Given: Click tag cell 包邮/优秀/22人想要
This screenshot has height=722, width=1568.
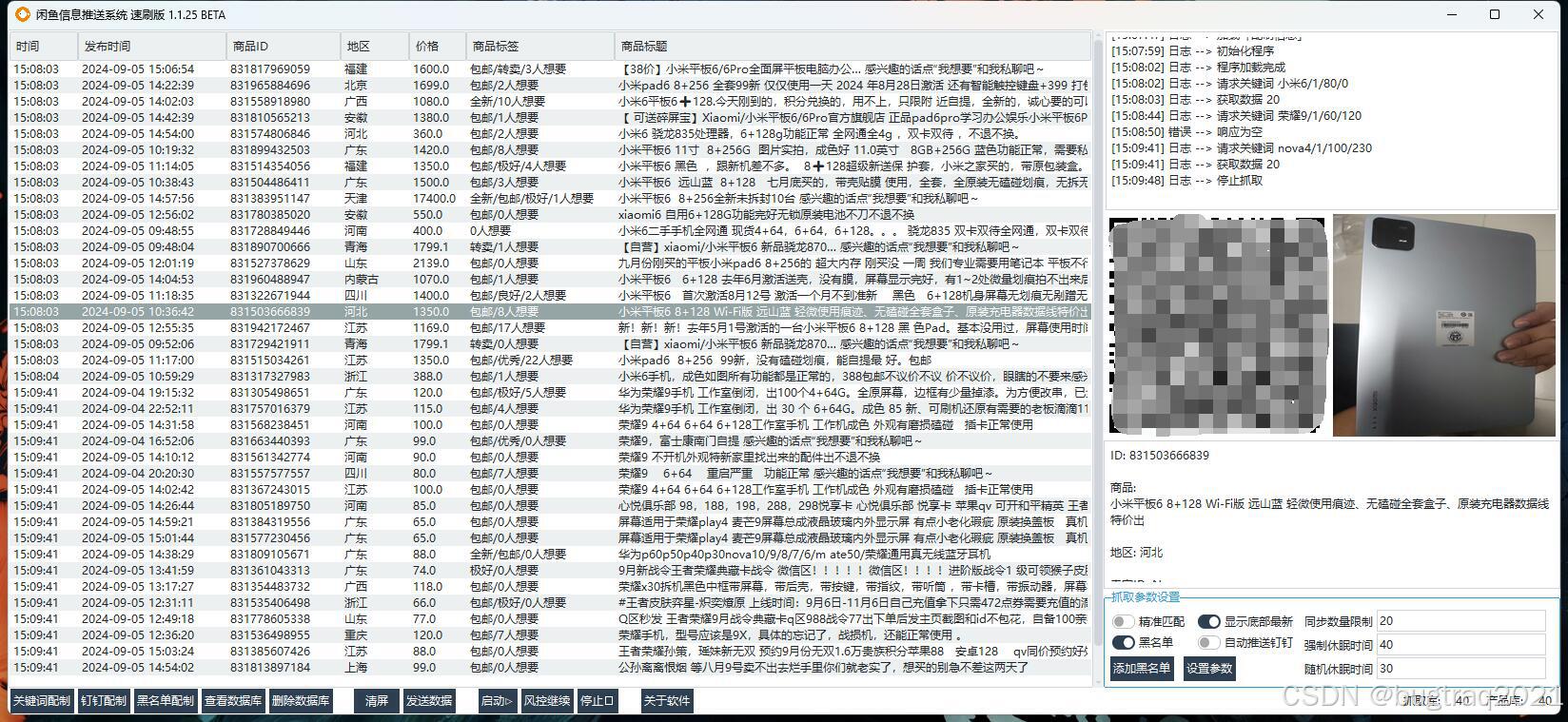Looking at the screenshot, I should coord(520,361).
